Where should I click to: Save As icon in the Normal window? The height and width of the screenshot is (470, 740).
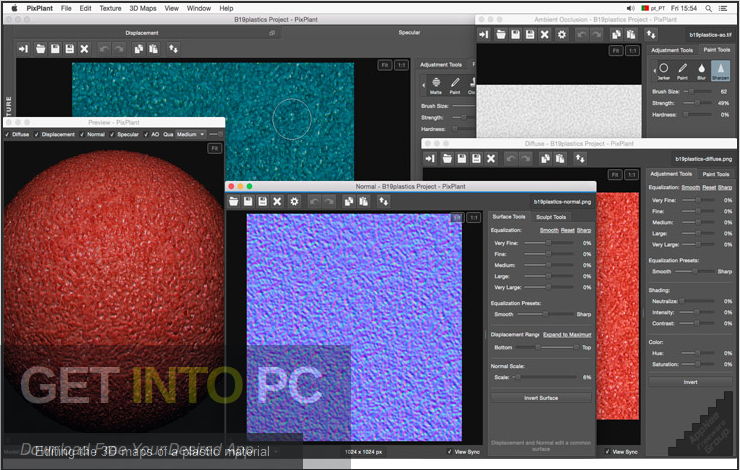(x=263, y=201)
